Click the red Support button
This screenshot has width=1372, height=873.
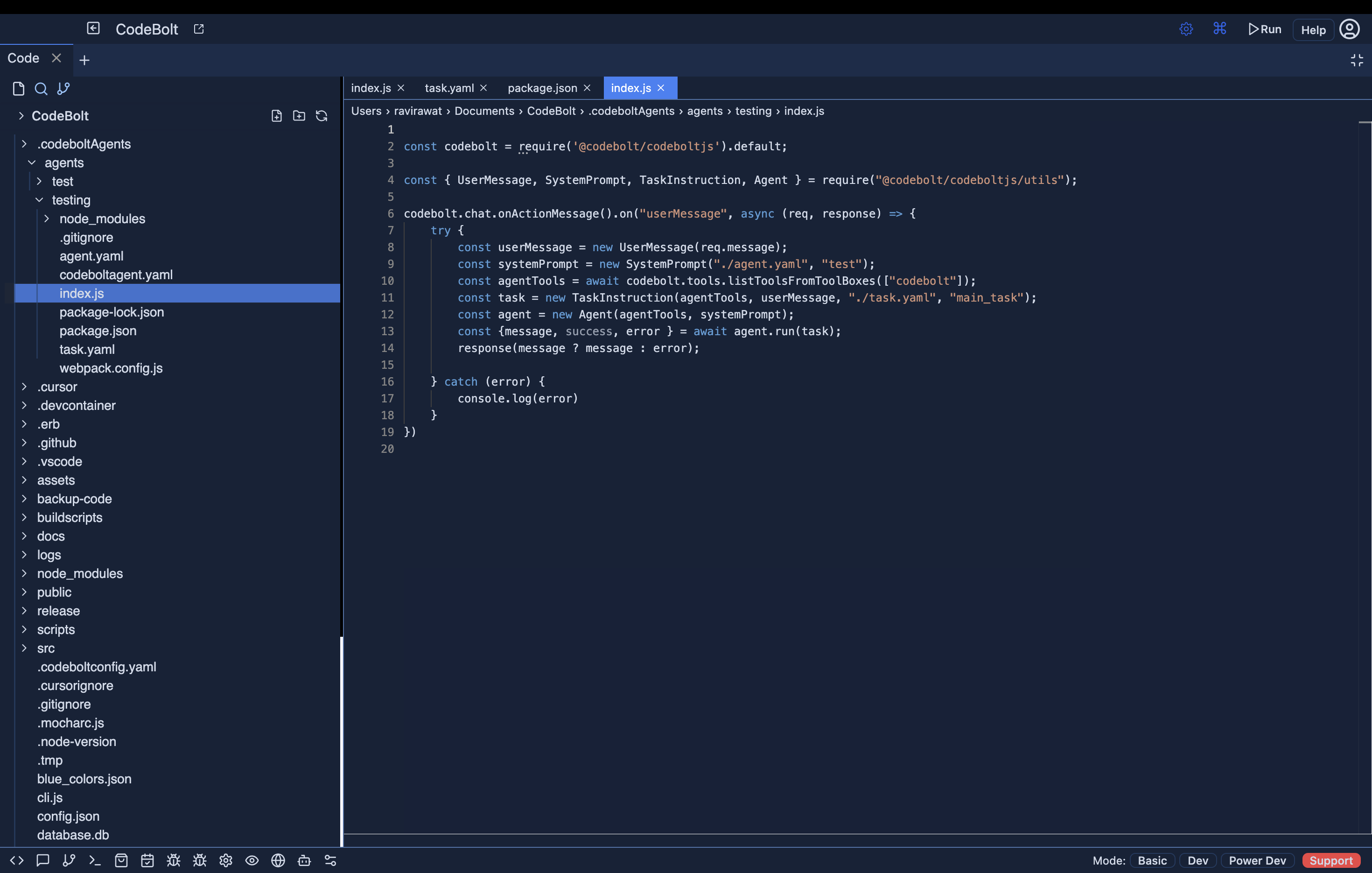(x=1330, y=860)
